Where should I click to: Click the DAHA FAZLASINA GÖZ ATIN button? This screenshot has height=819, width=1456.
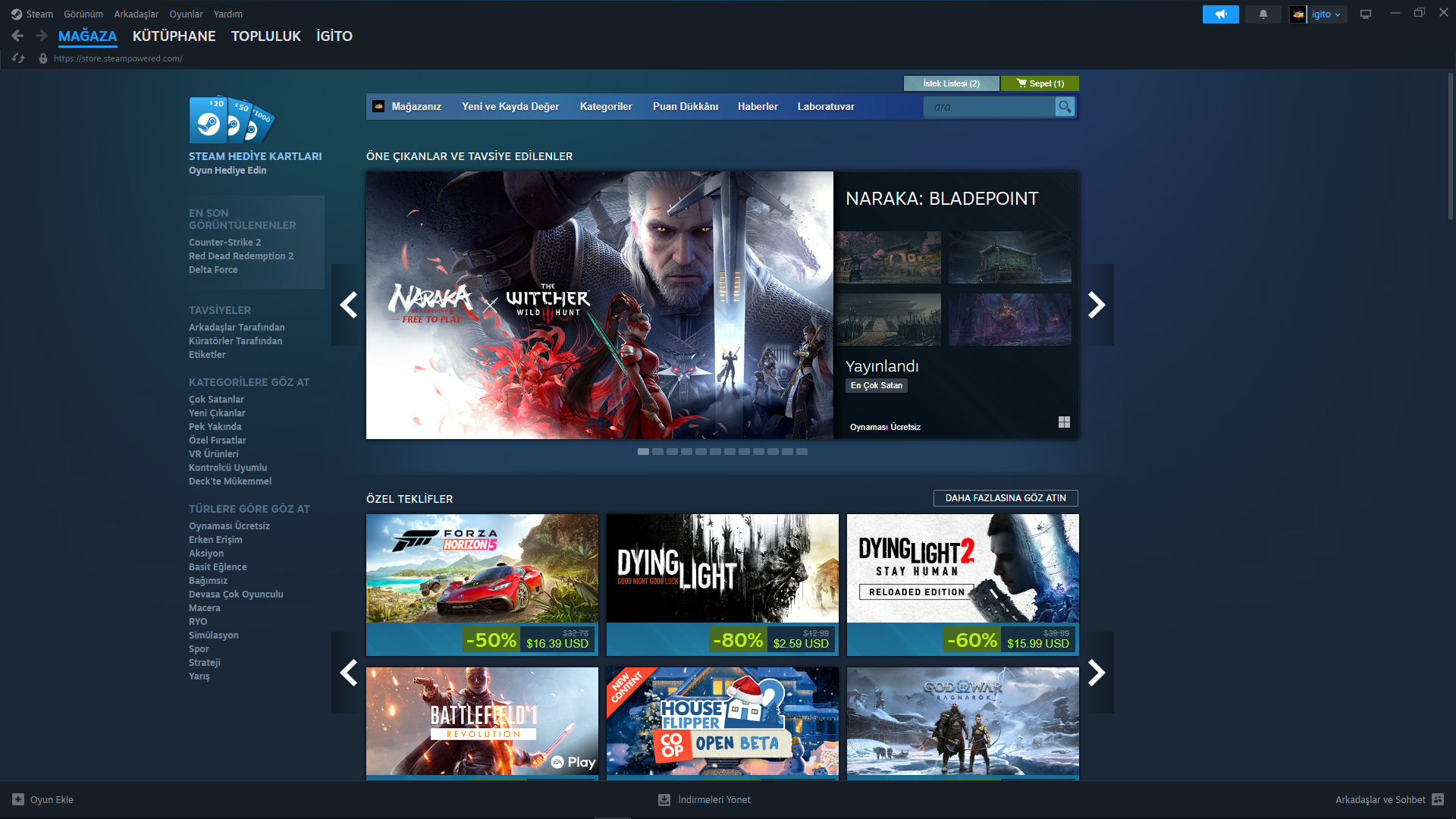(1005, 498)
